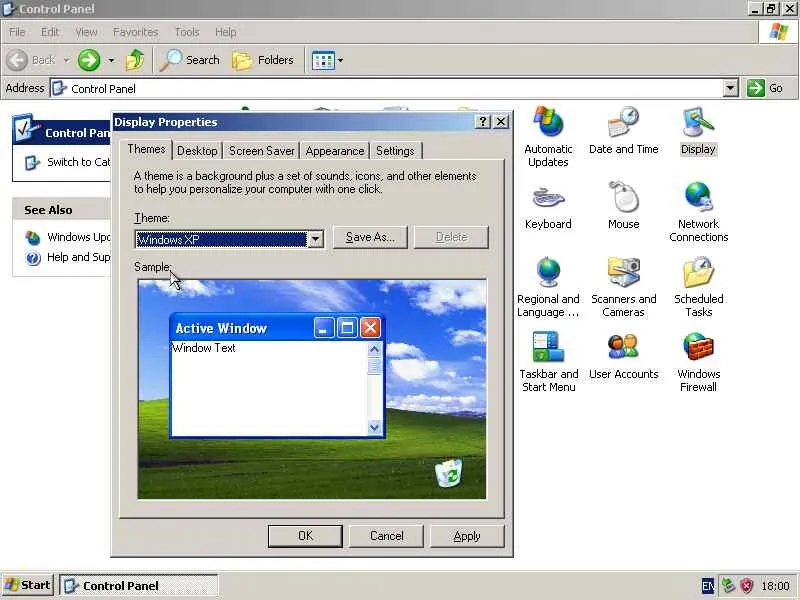This screenshot has height=600, width=800.
Task: Click the Control Panel taskbar button
Action: tap(139, 585)
